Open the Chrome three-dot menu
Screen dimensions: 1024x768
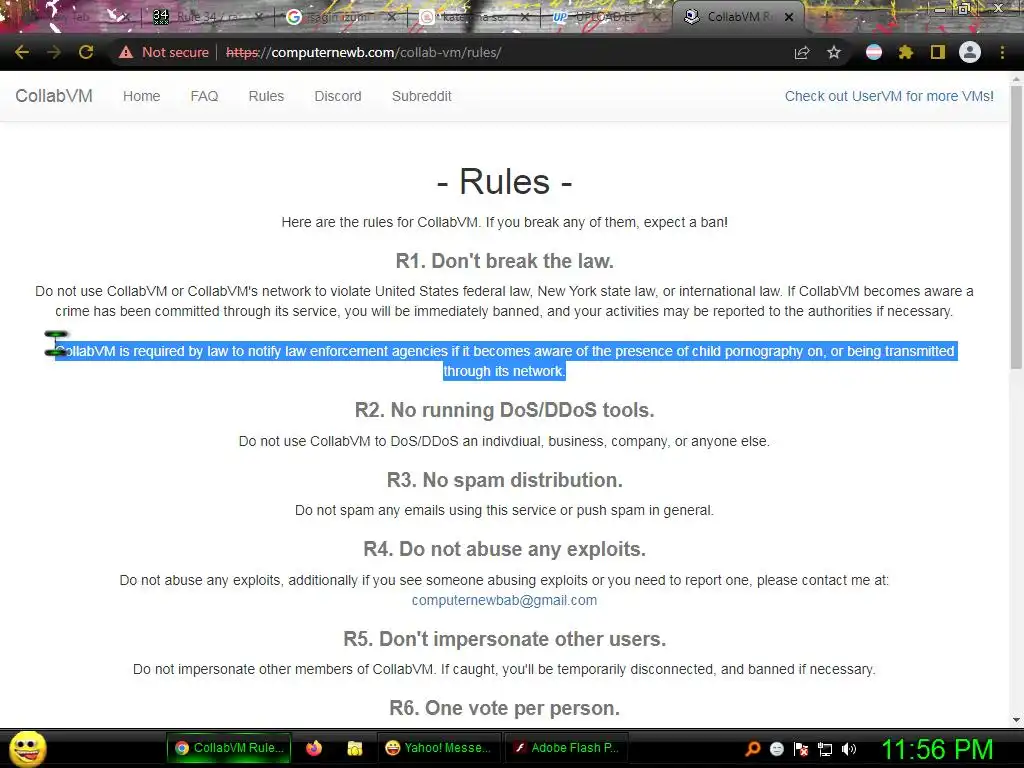(x=1002, y=52)
